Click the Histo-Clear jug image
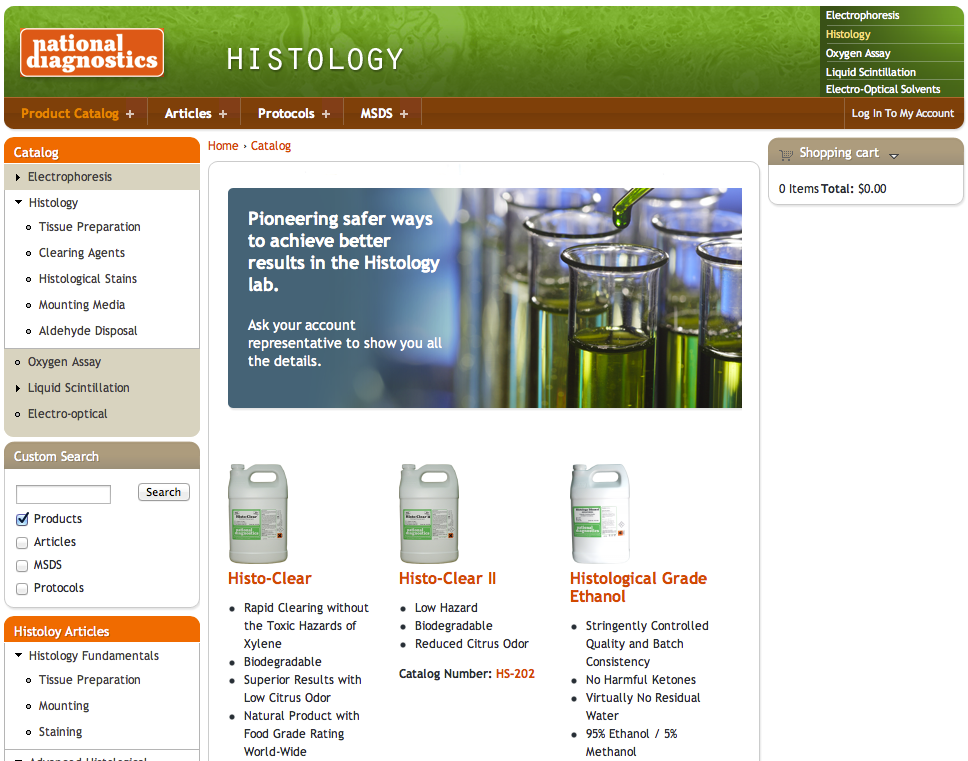The image size is (968, 761). [x=258, y=514]
